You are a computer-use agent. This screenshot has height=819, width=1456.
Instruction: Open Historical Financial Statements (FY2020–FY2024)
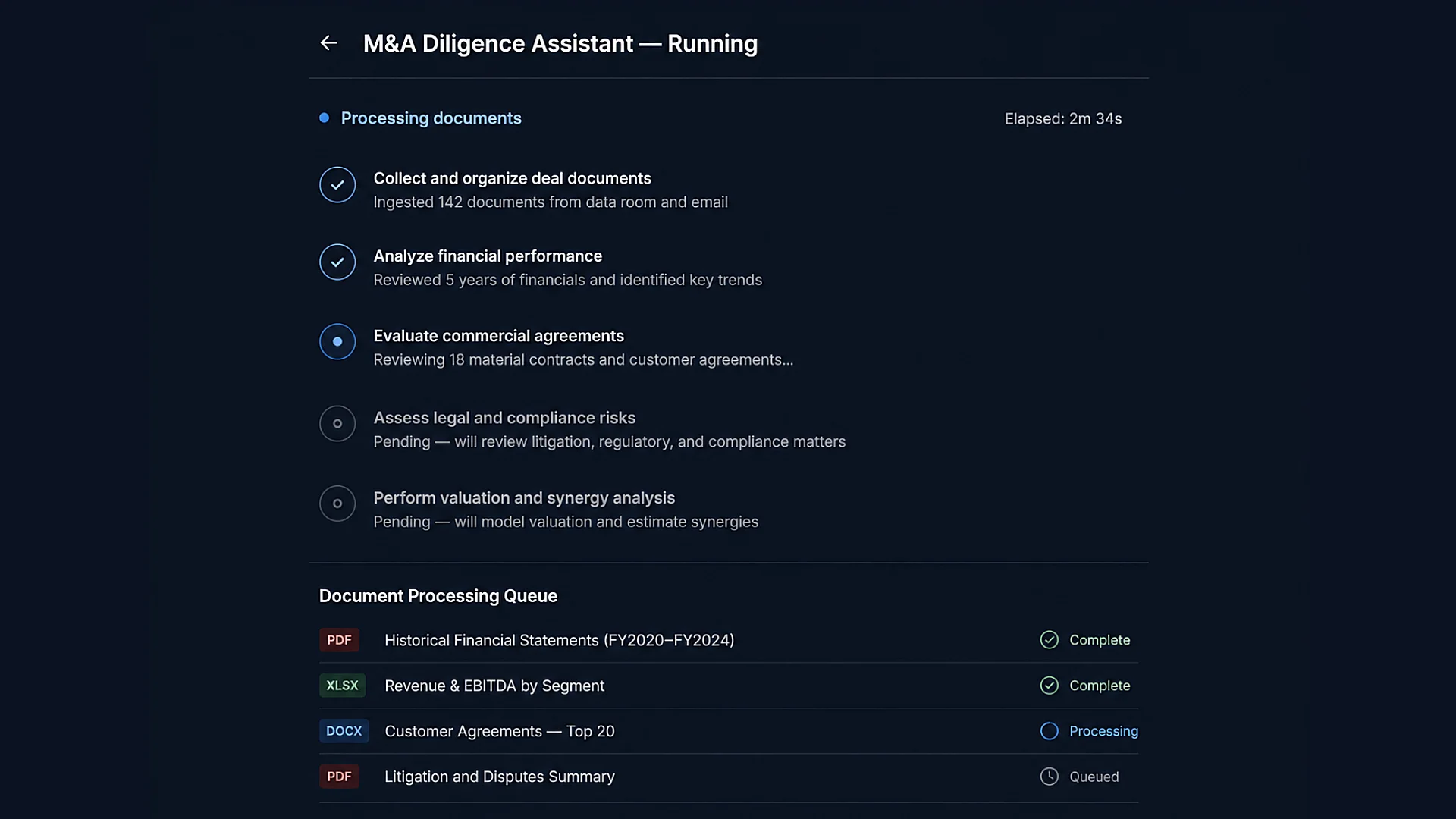[560, 641]
